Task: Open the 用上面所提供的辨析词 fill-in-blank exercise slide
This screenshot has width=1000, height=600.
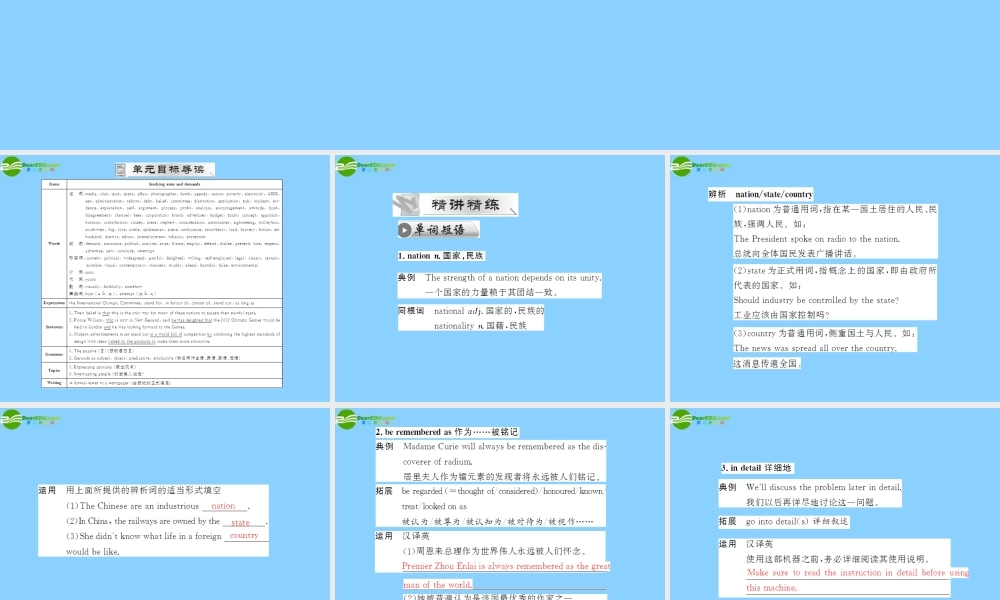Action: tap(165, 504)
